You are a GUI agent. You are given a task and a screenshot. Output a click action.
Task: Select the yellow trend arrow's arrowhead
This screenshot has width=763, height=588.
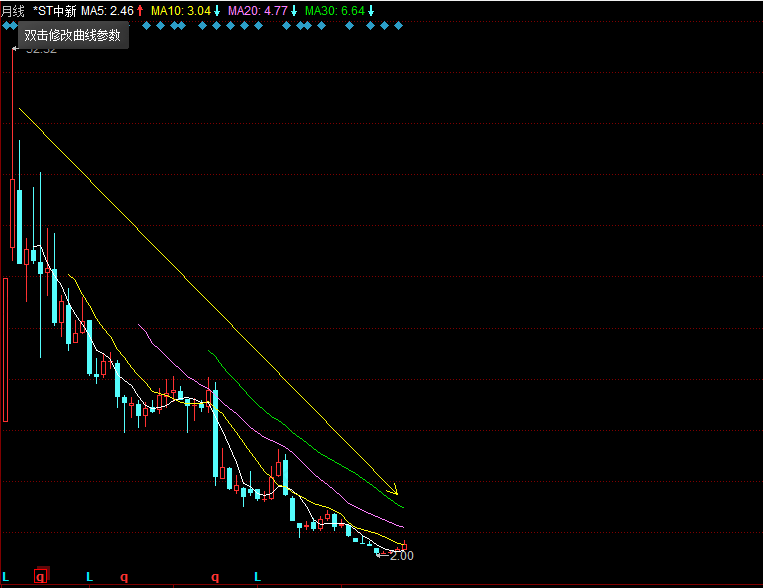[x=394, y=490]
